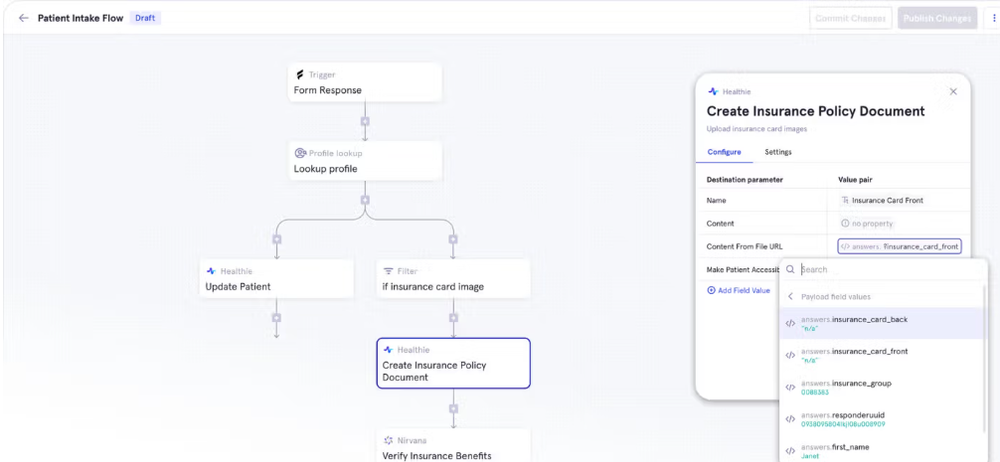Image resolution: width=1000 pixels, height=462 pixels.
Task: Select the Configure tab
Action: pos(724,152)
